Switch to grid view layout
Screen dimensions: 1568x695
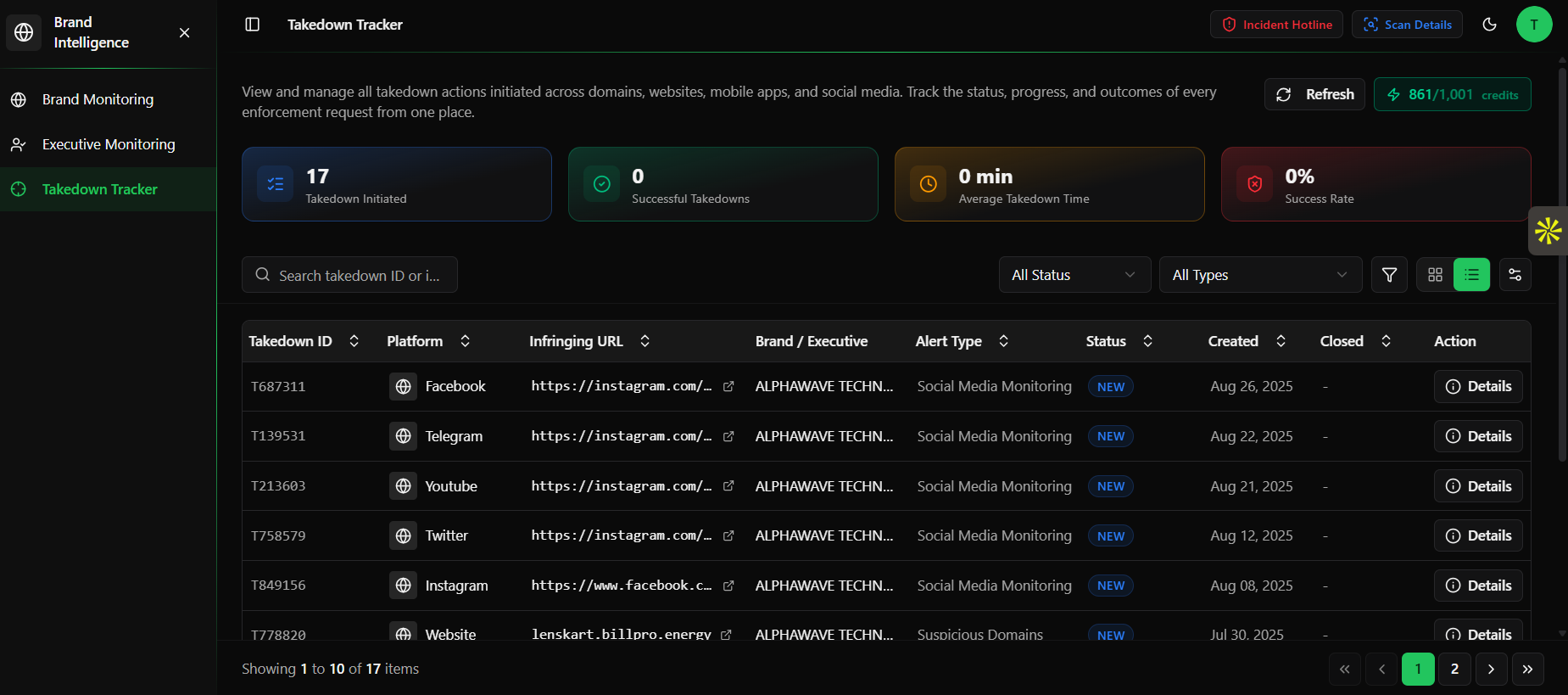(x=1435, y=275)
